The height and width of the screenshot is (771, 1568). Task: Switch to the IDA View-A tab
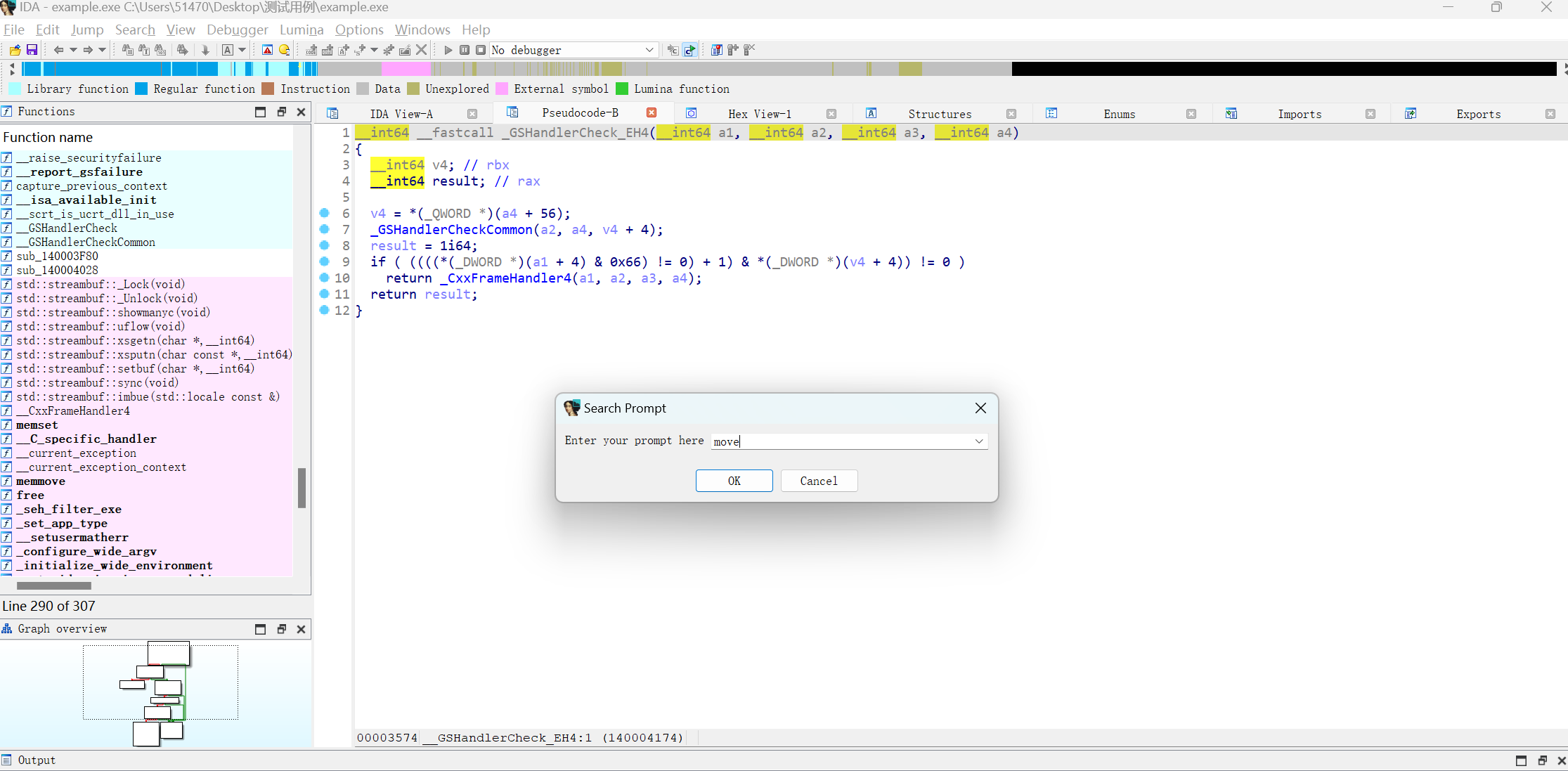tap(401, 114)
